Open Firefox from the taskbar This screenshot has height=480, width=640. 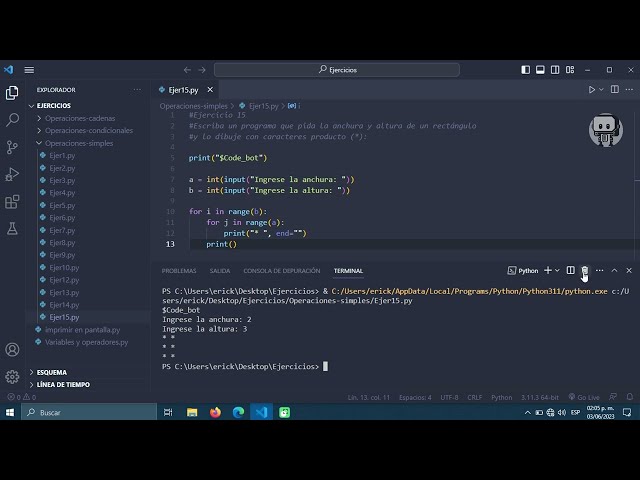pos(215,413)
